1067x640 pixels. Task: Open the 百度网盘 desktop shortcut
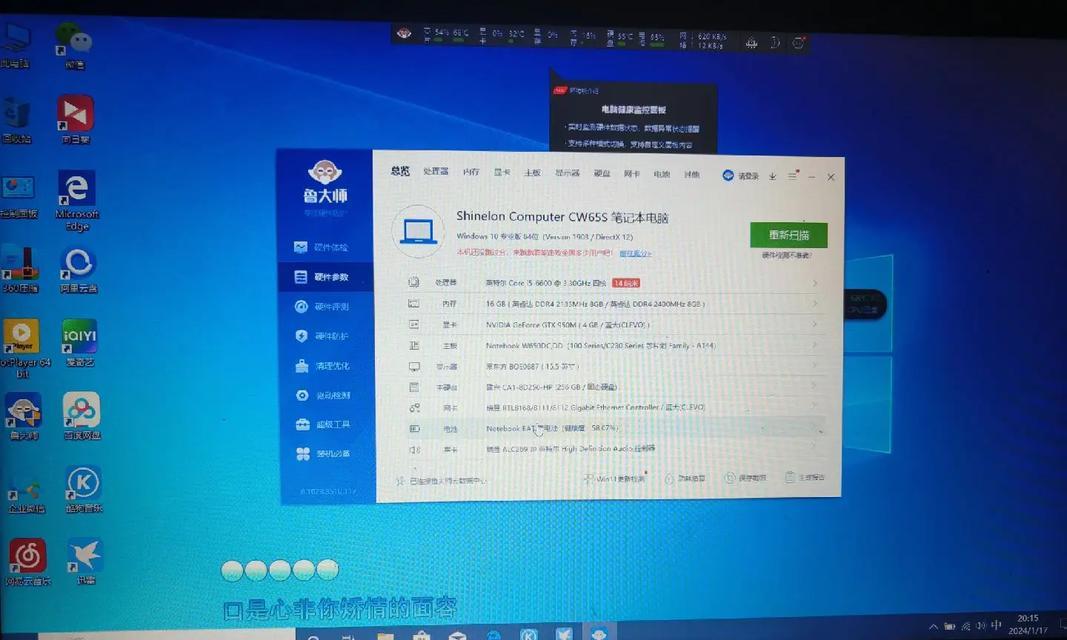point(82,416)
